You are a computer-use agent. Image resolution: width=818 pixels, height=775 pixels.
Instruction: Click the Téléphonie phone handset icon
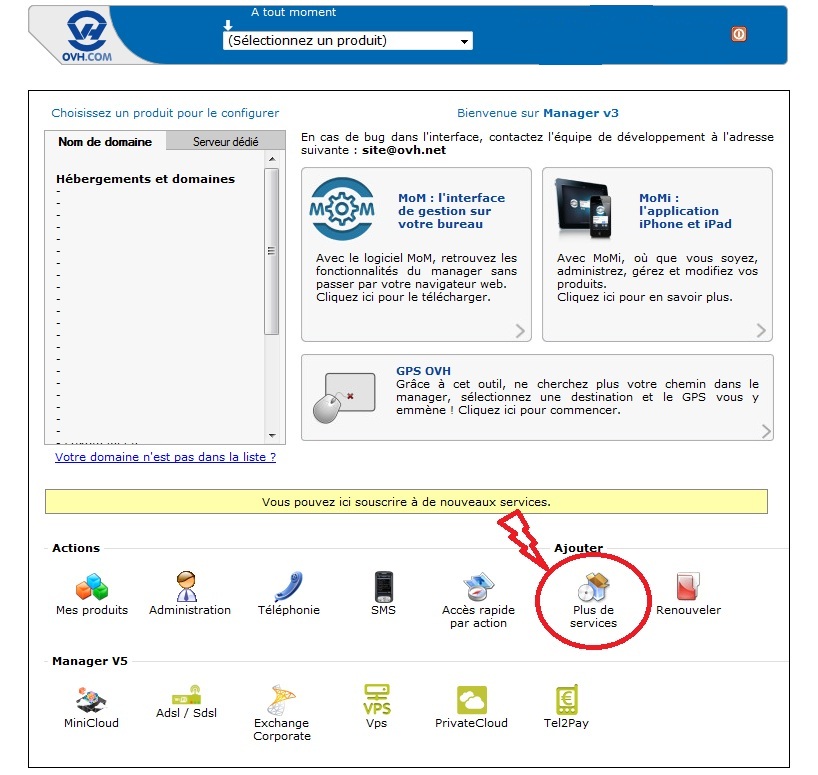(x=288, y=585)
